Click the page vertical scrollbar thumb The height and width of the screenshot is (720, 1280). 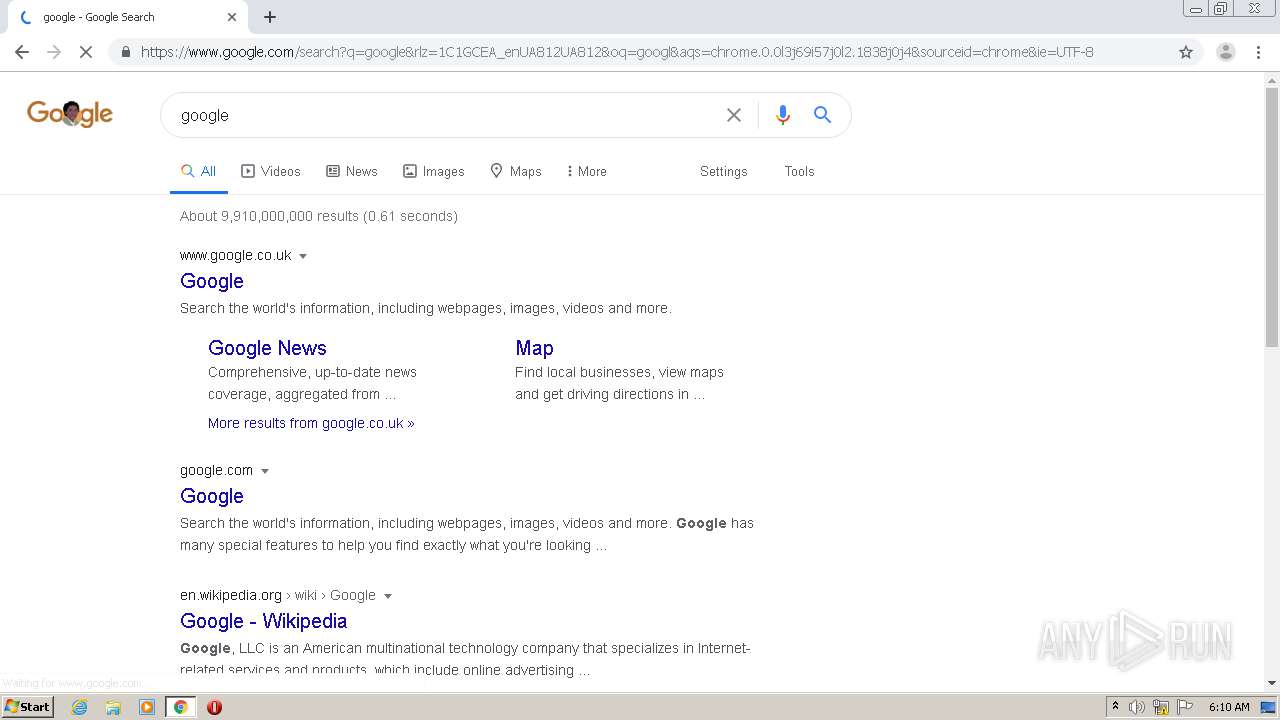(x=1272, y=217)
